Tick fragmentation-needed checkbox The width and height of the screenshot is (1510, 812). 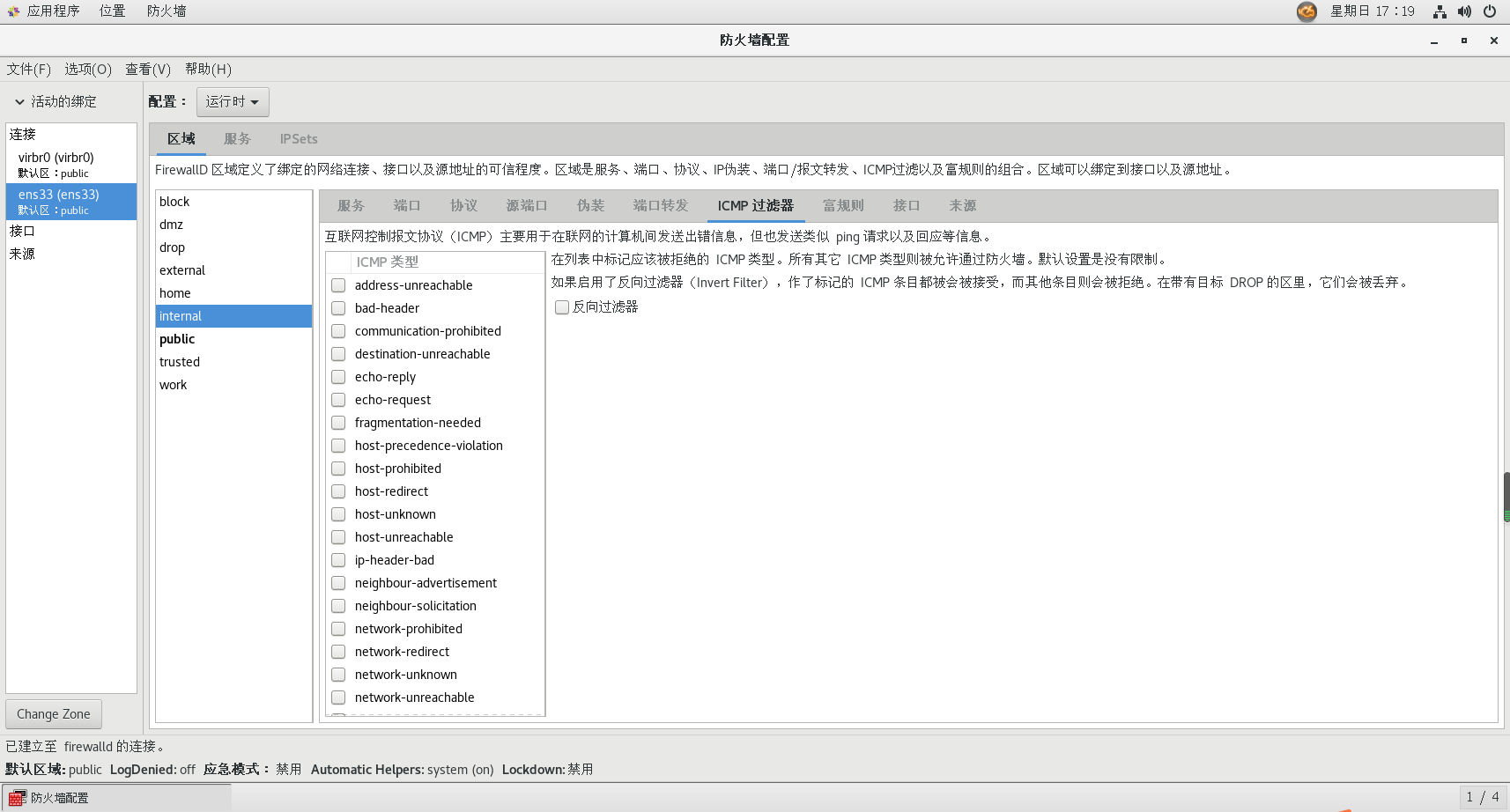pyautogui.click(x=338, y=423)
